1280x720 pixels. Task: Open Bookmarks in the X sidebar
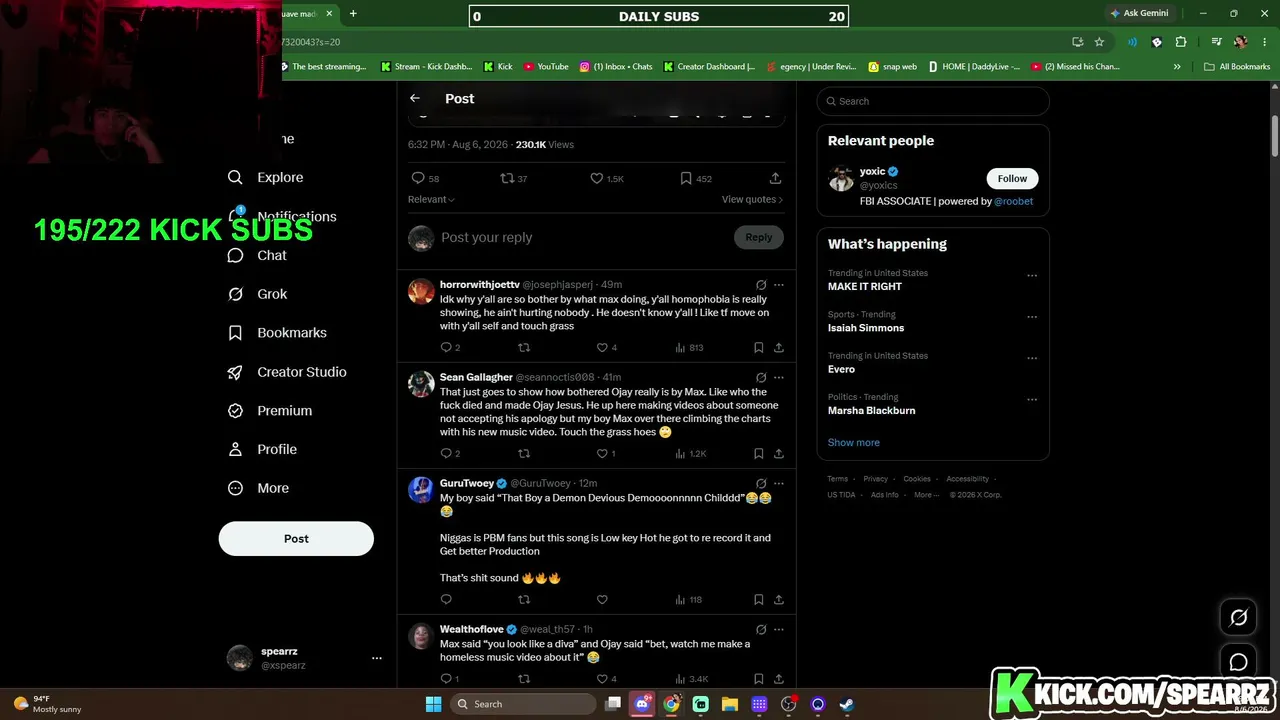pos(277,333)
